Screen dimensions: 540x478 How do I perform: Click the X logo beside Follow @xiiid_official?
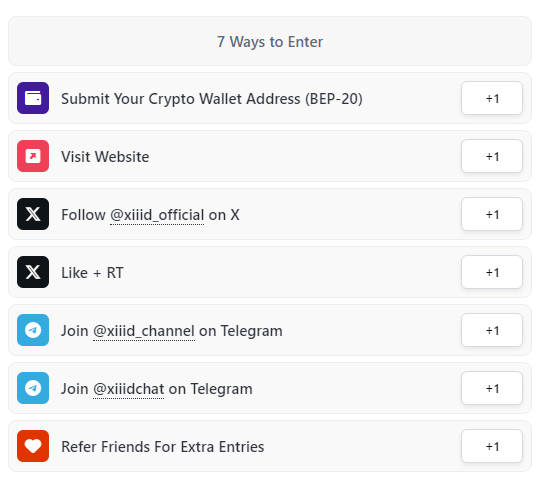[x=33, y=214]
